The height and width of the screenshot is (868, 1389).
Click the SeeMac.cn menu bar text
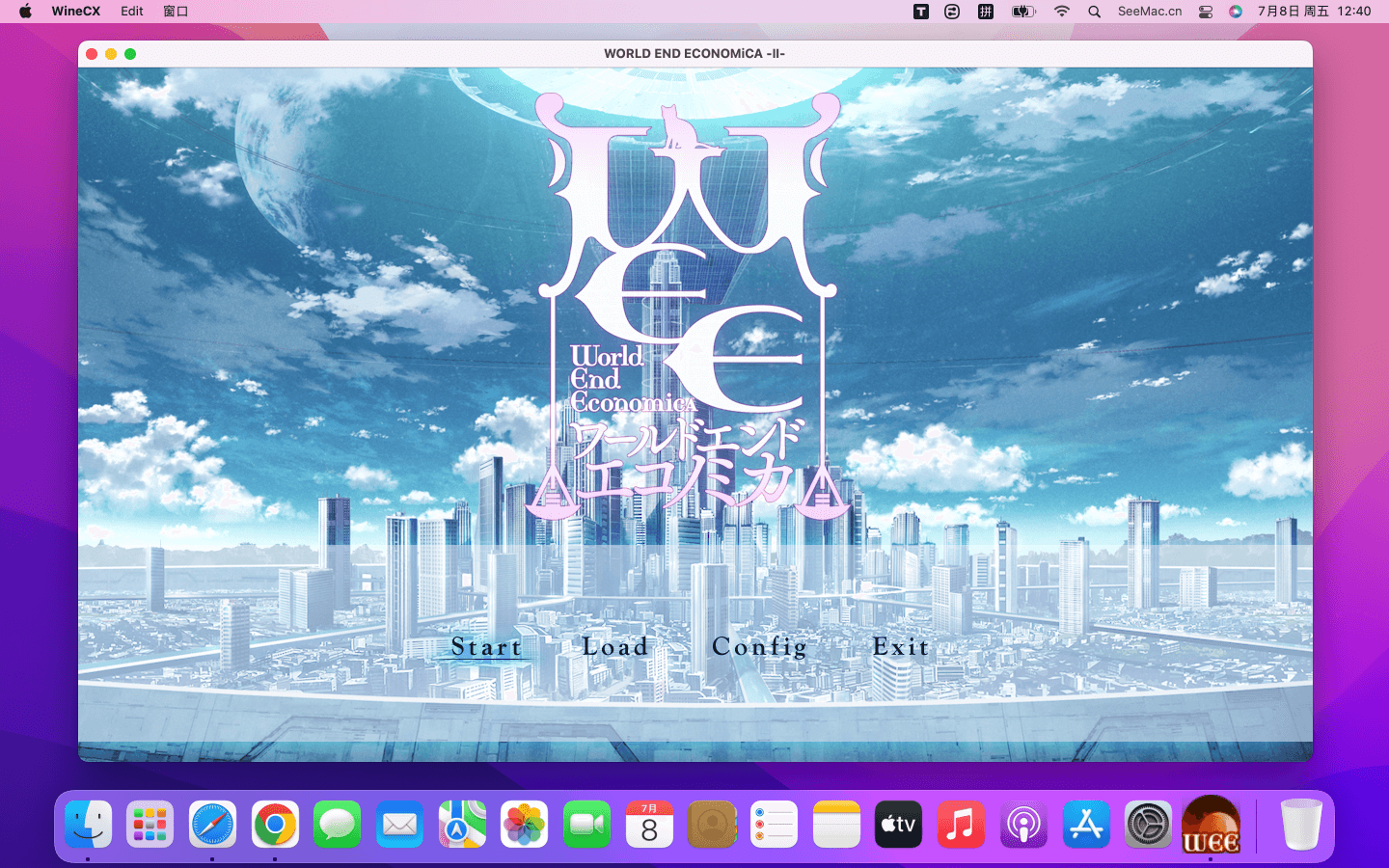pos(1150,12)
